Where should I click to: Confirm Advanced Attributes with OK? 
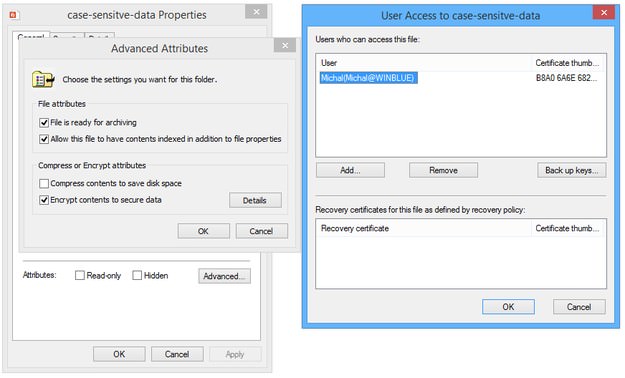203,231
